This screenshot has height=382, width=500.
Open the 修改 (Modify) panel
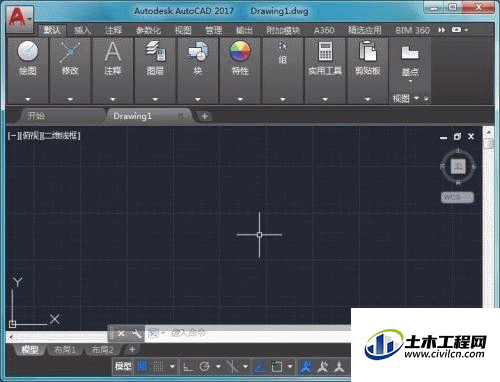tap(70, 57)
